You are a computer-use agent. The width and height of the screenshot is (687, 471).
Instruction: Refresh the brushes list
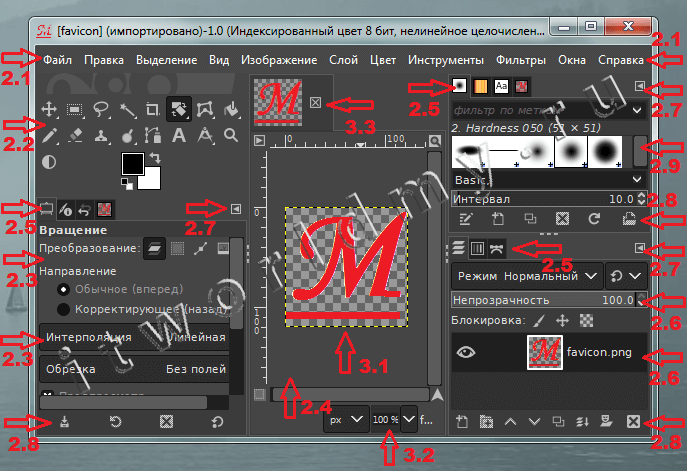point(594,219)
